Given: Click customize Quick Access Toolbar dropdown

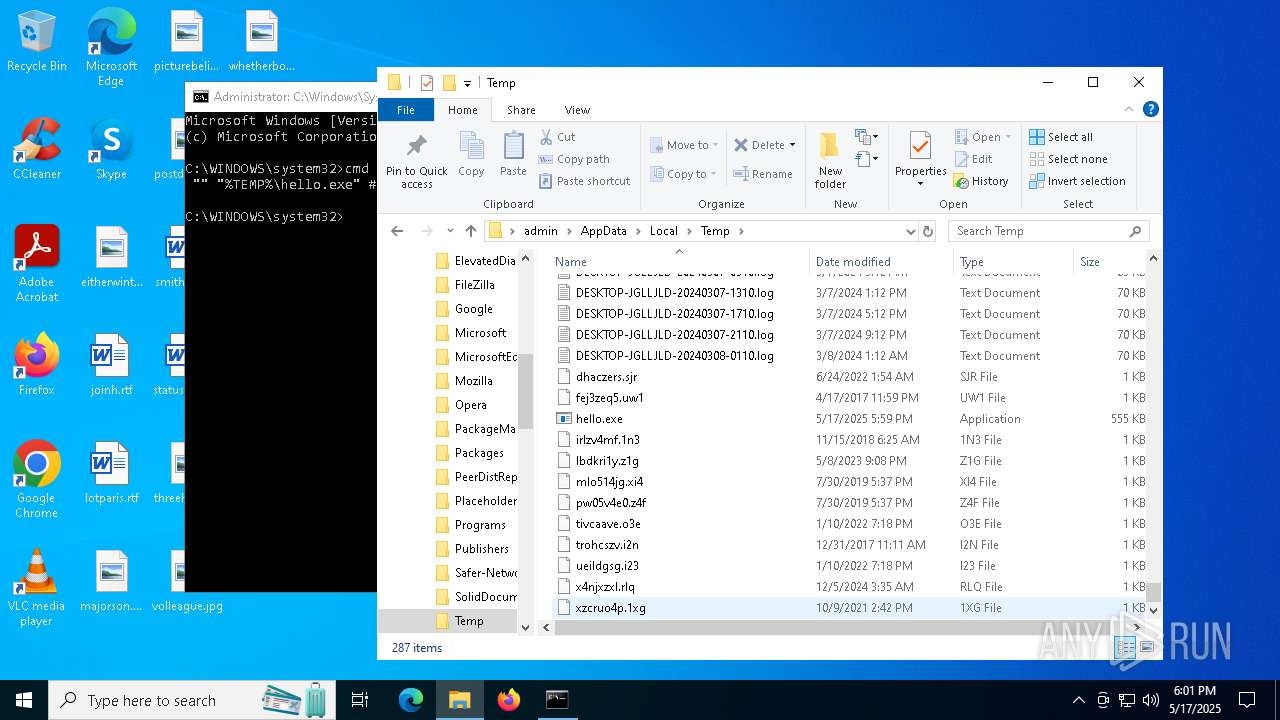Looking at the screenshot, I should 467,84.
